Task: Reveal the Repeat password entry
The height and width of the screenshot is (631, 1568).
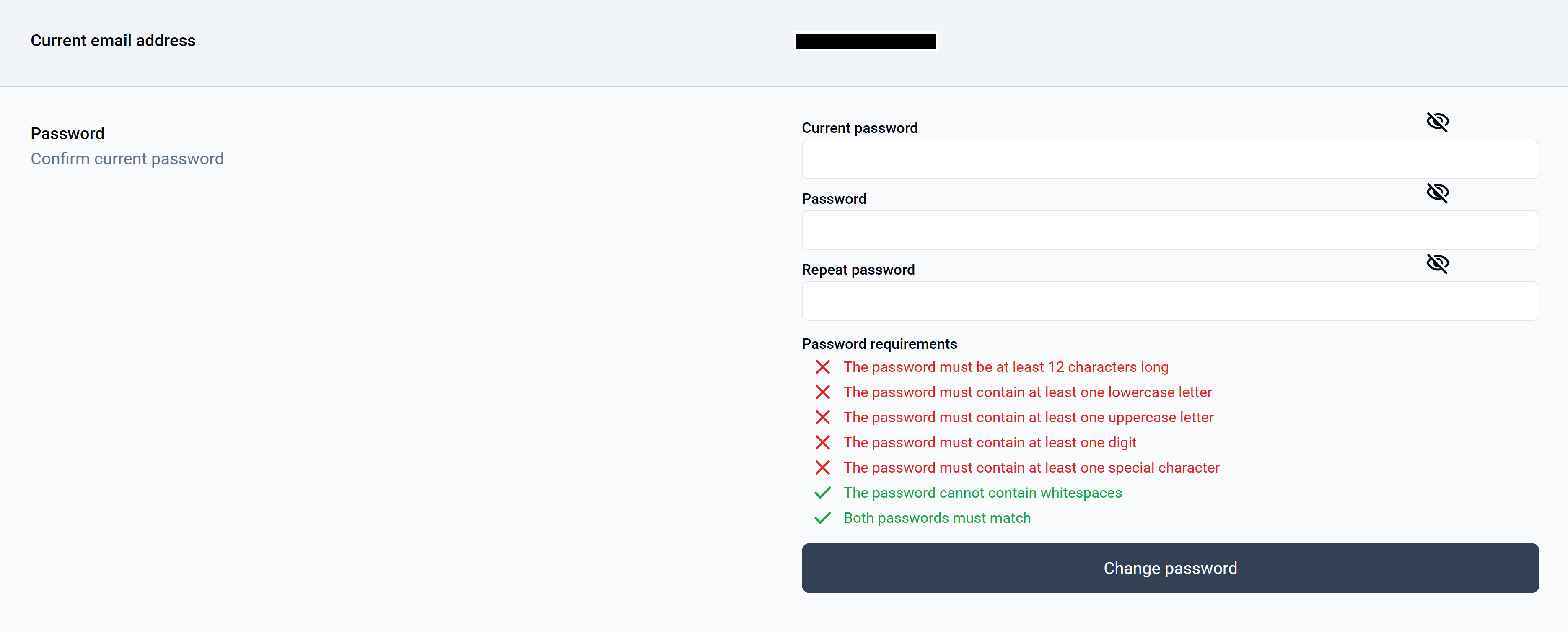Action: pyautogui.click(x=1437, y=263)
